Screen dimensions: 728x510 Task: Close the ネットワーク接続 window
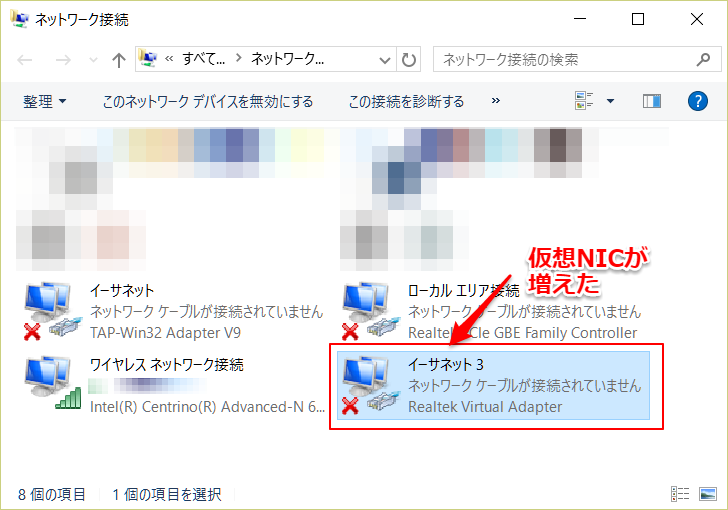click(x=696, y=19)
